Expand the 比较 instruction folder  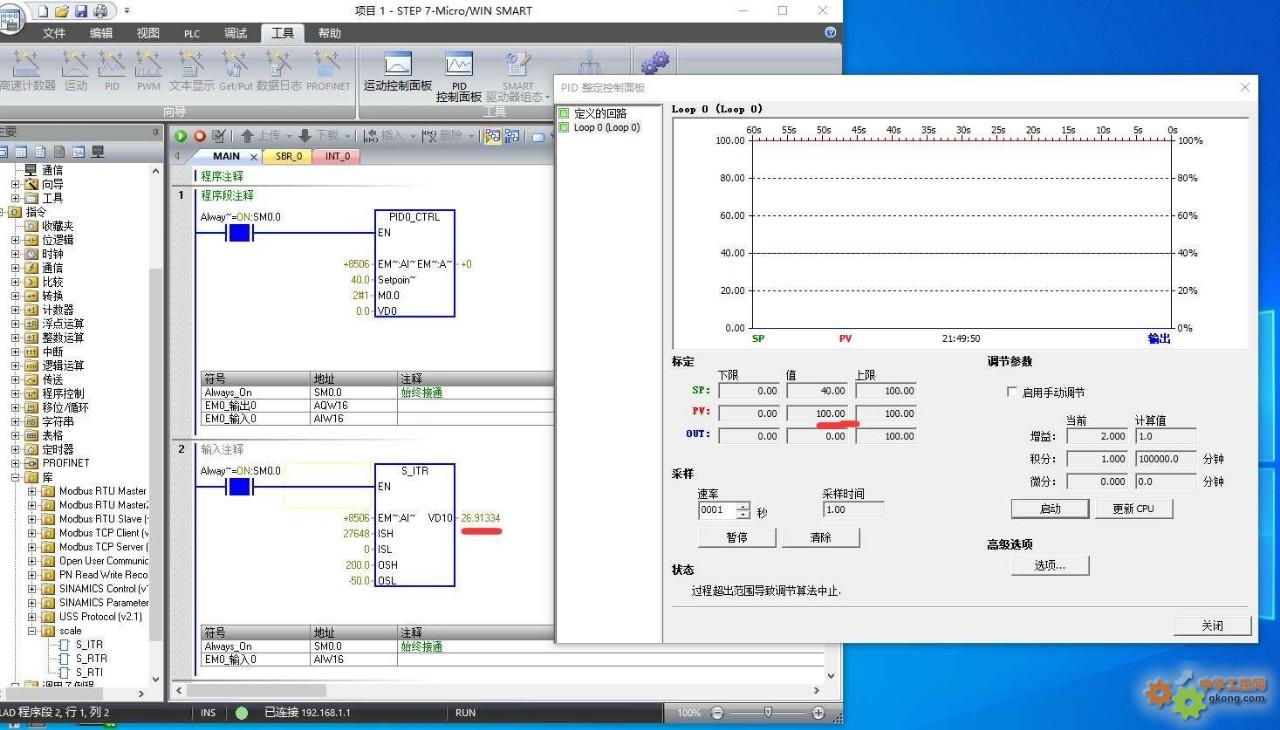(15, 282)
